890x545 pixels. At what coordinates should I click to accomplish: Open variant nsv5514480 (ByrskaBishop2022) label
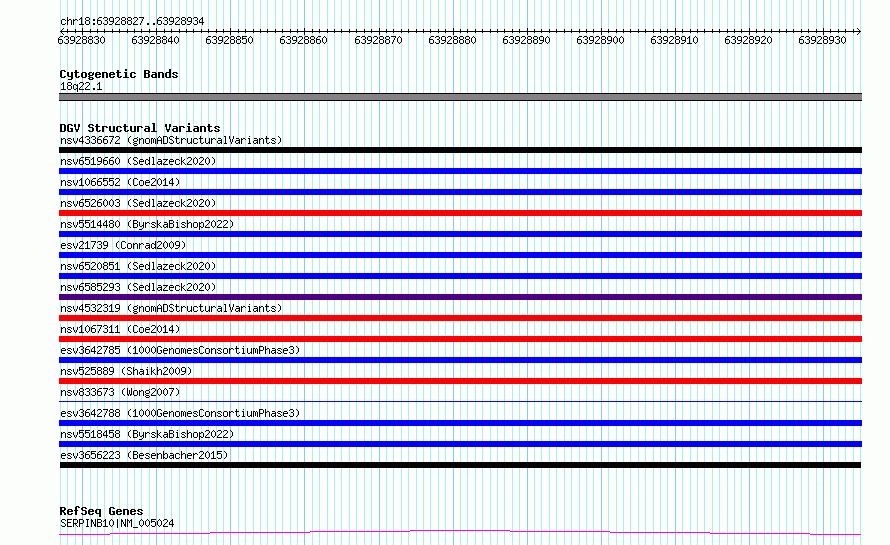[147, 224]
